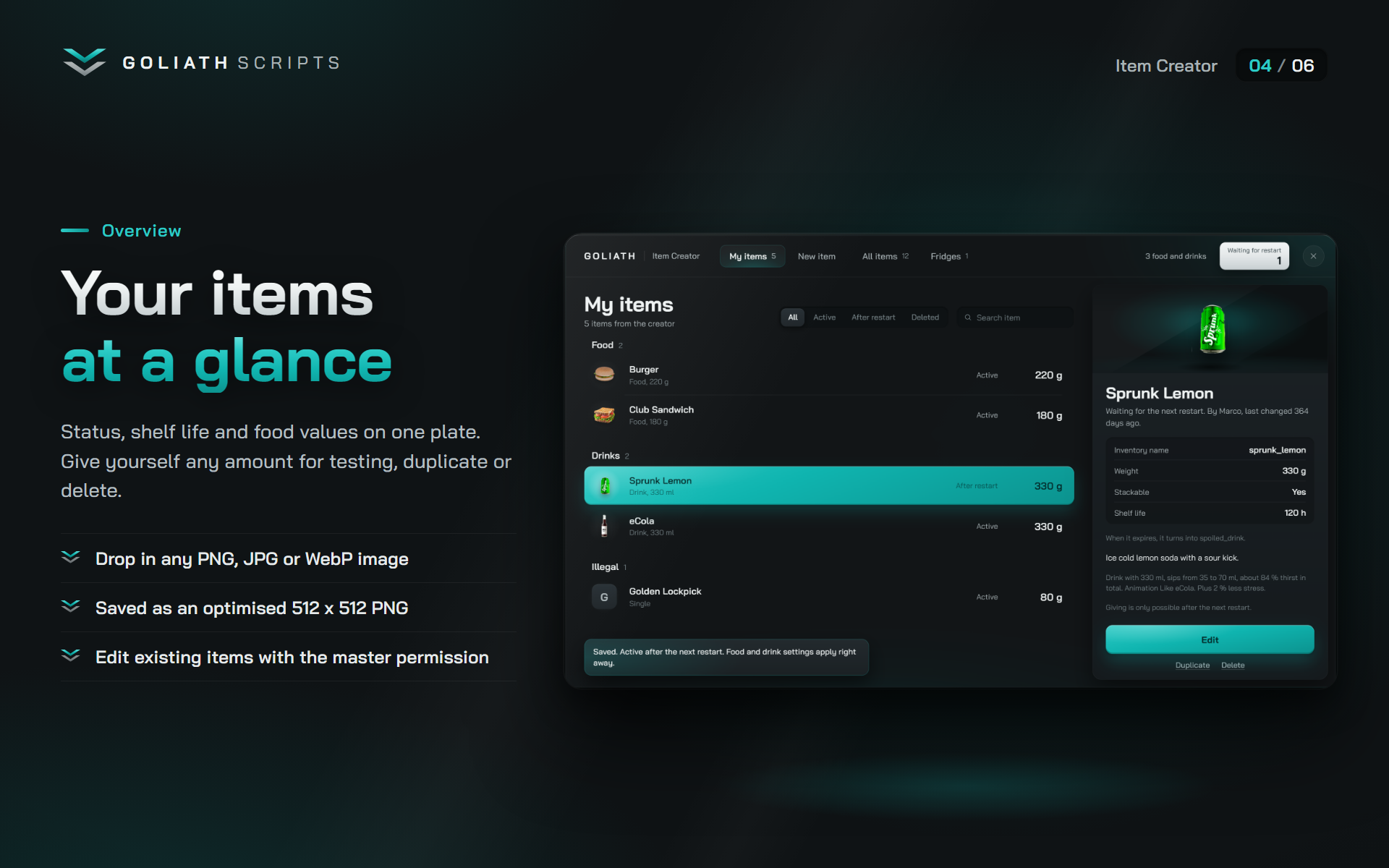Click the Sprunk Lemon can icon in list
The width and height of the screenshot is (1389, 868).
coord(605,486)
